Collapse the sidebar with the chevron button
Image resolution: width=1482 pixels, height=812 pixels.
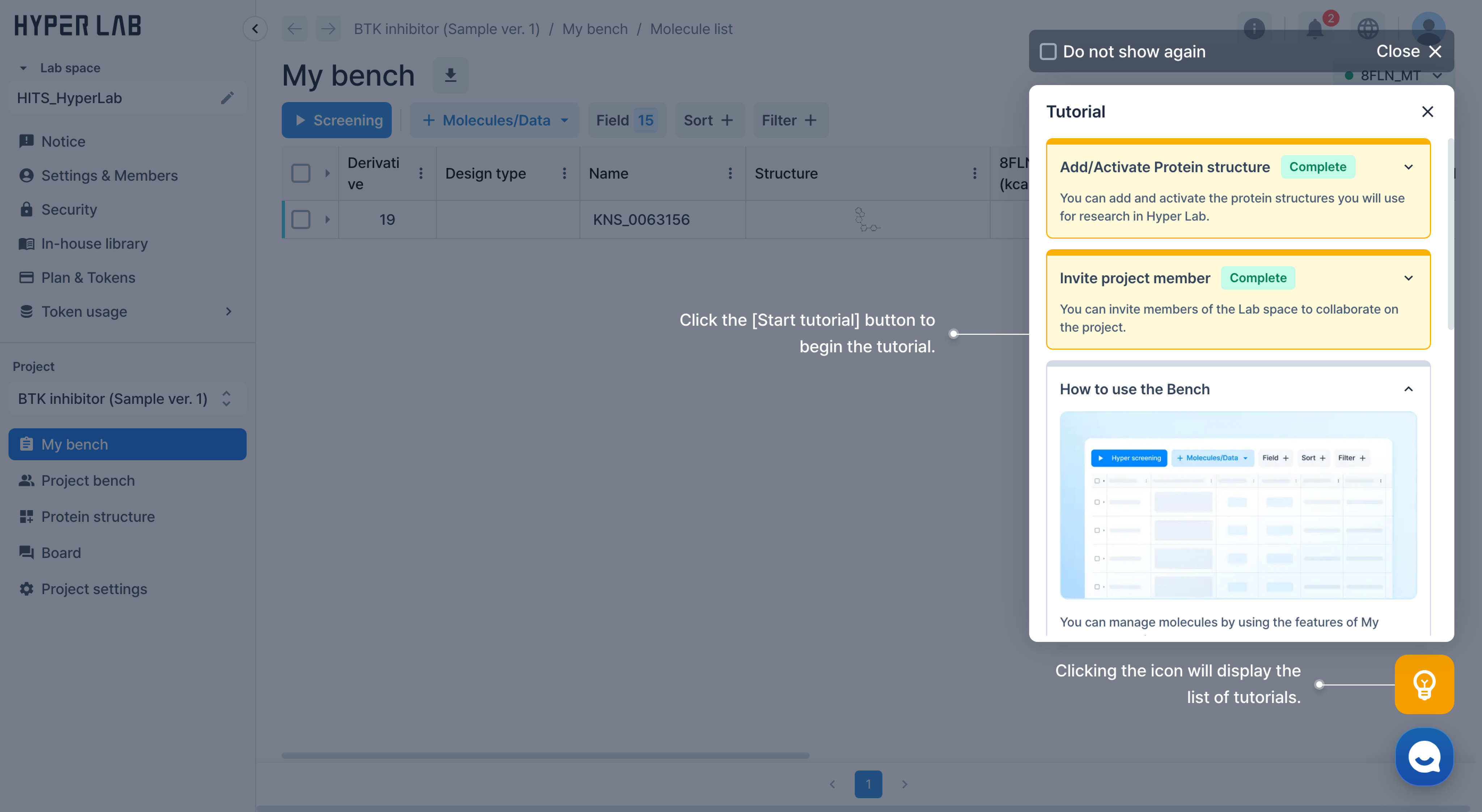255,29
